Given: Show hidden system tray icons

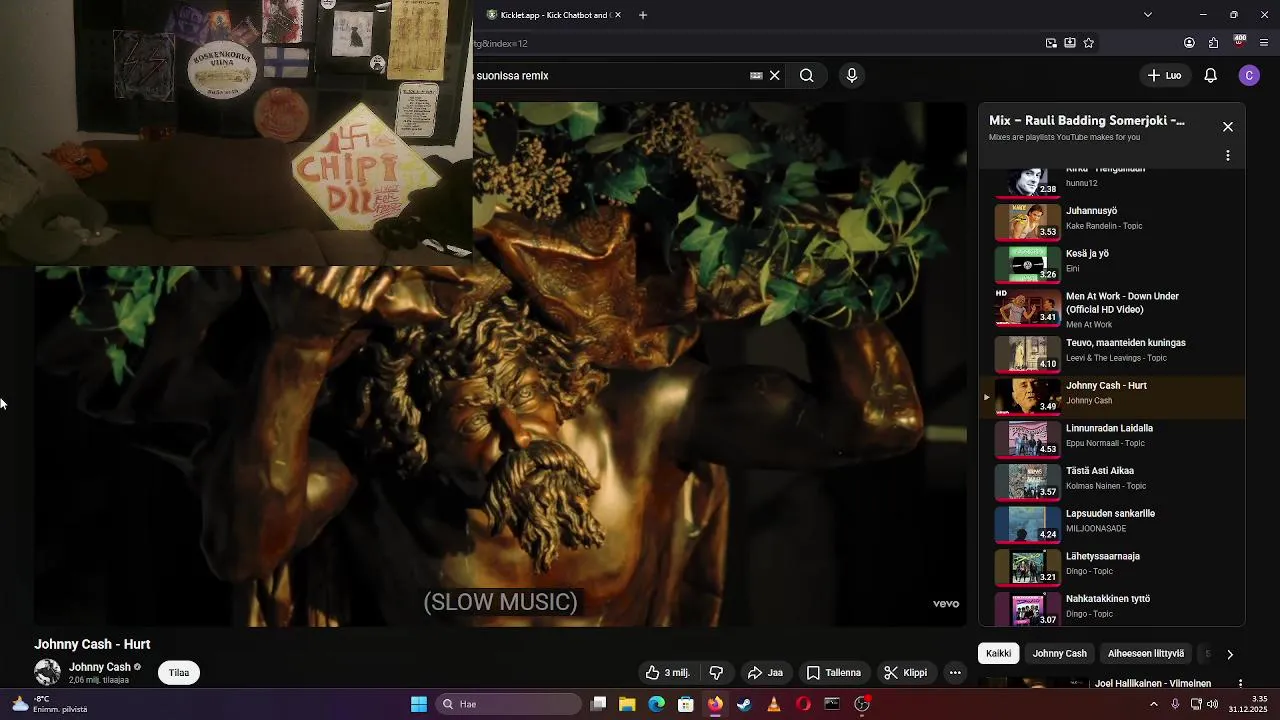Looking at the screenshot, I should 1153,704.
